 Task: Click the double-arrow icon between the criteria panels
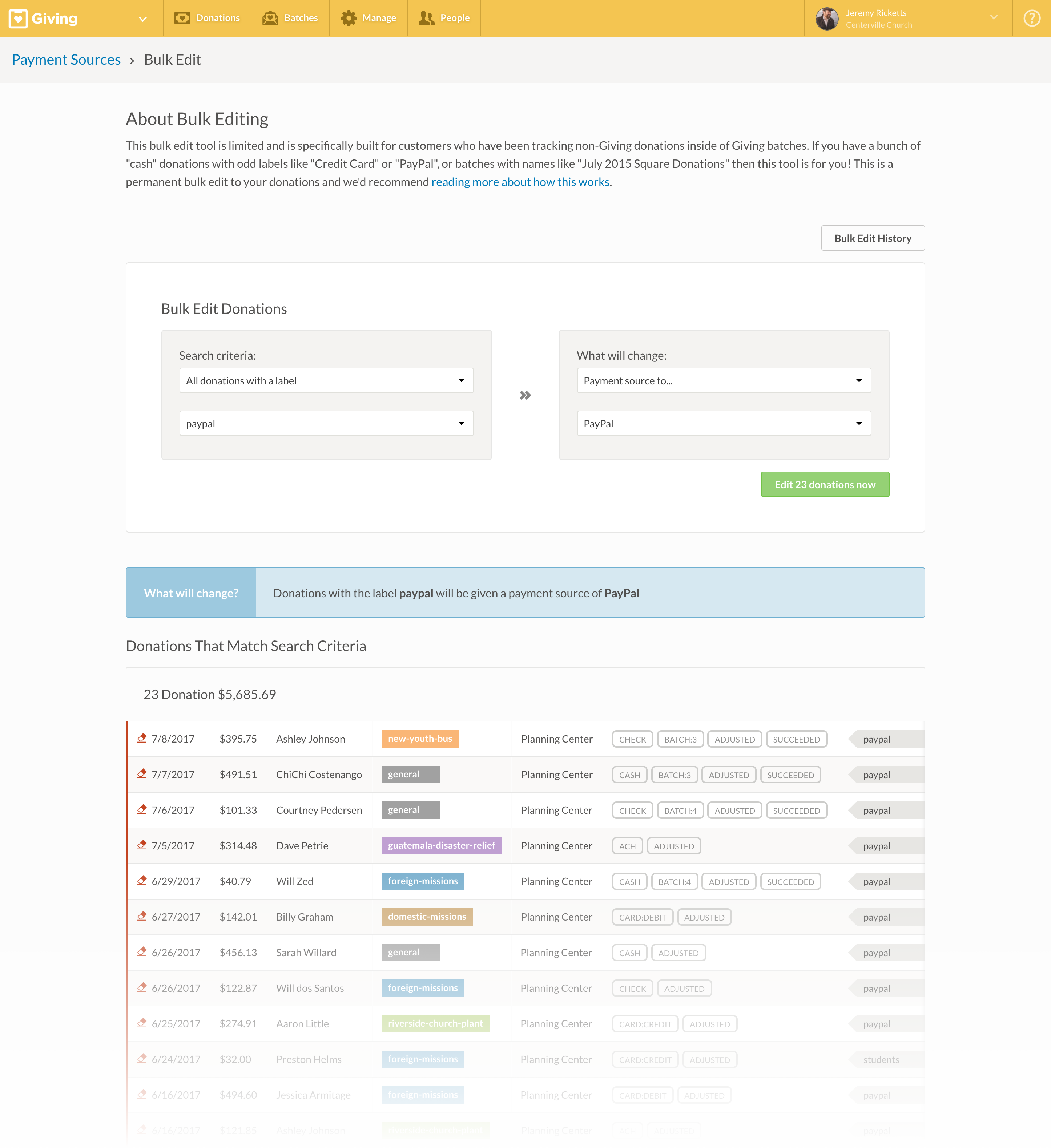525,395
